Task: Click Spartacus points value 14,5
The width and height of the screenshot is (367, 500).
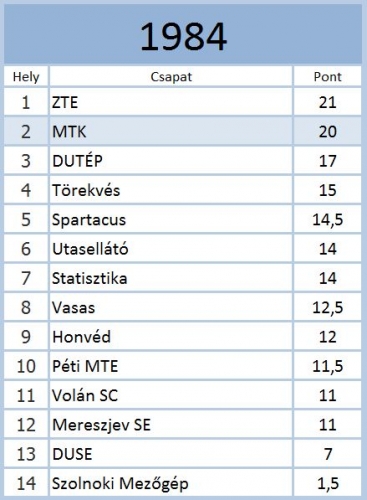Action: [x=327, y=219]
